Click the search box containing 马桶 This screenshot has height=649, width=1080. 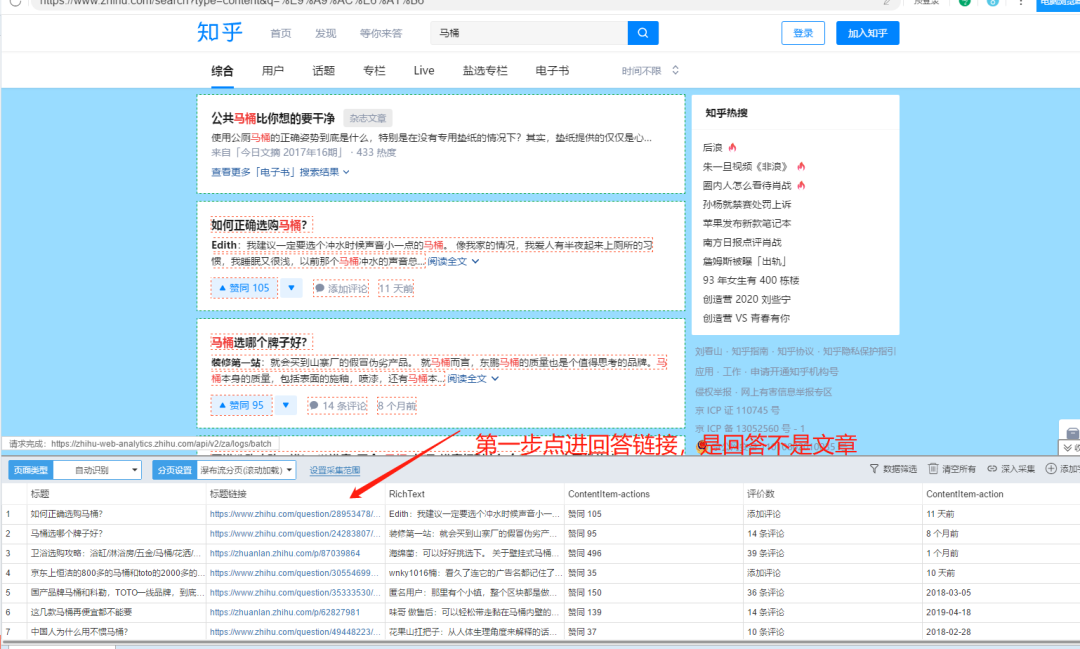530,33
